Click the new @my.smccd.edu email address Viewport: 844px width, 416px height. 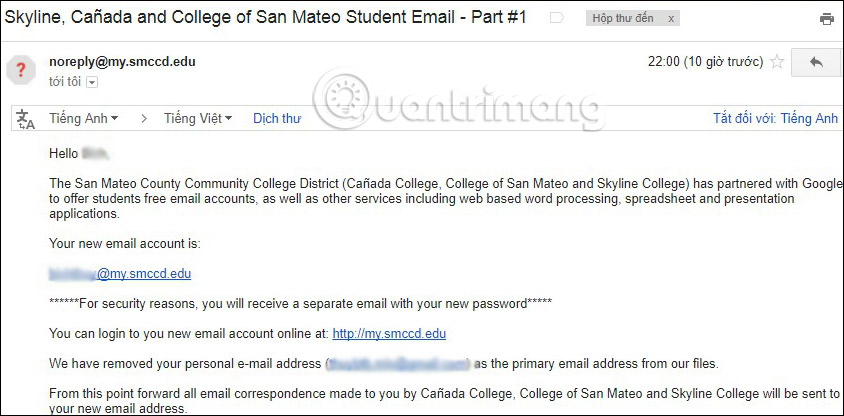(120, 274)
